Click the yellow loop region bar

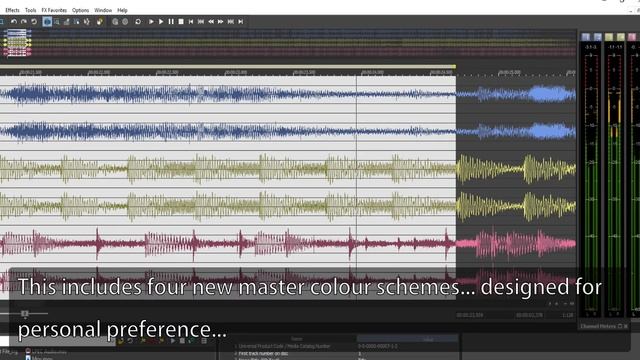click(228, 67)
